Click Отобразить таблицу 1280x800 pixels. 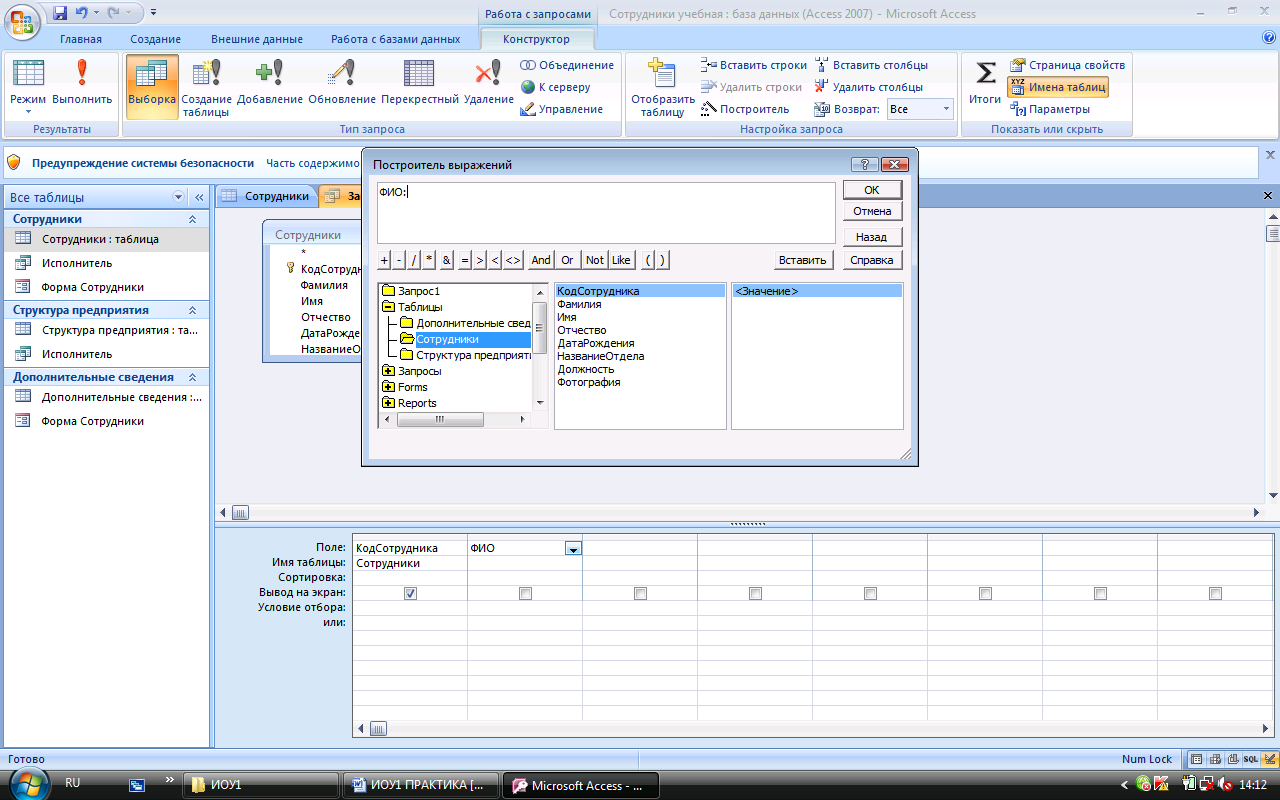663,88
